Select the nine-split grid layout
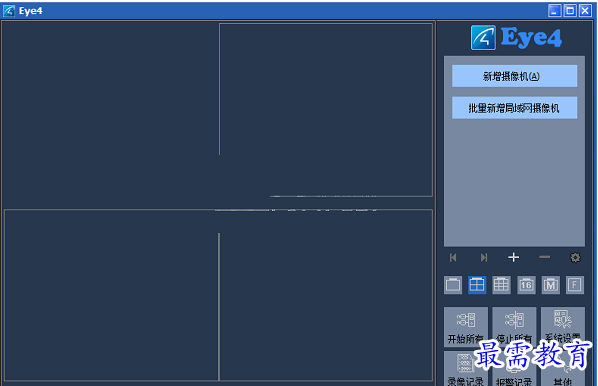598x386 pixels. click(501, 285)
